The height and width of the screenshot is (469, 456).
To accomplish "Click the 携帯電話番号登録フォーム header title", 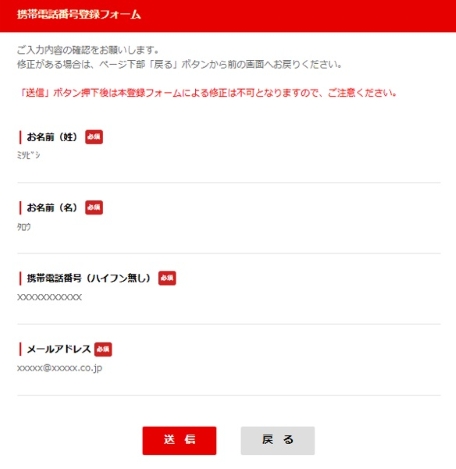I will coord(79,15).
